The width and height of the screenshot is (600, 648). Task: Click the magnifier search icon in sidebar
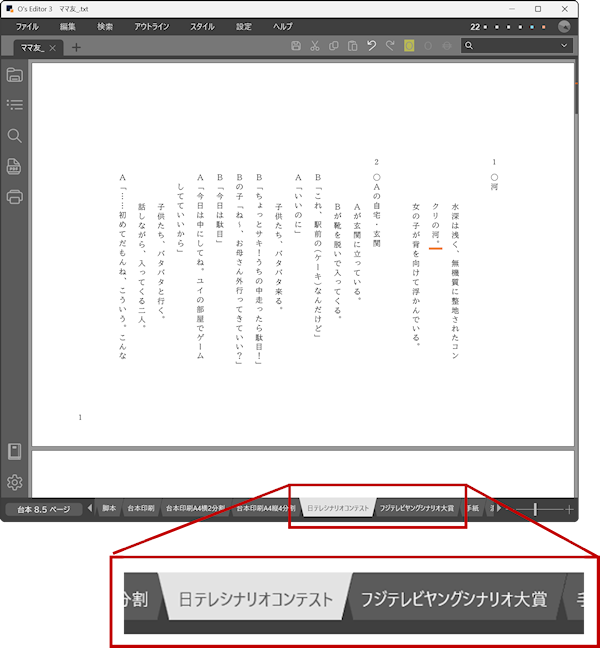point(15,135)
